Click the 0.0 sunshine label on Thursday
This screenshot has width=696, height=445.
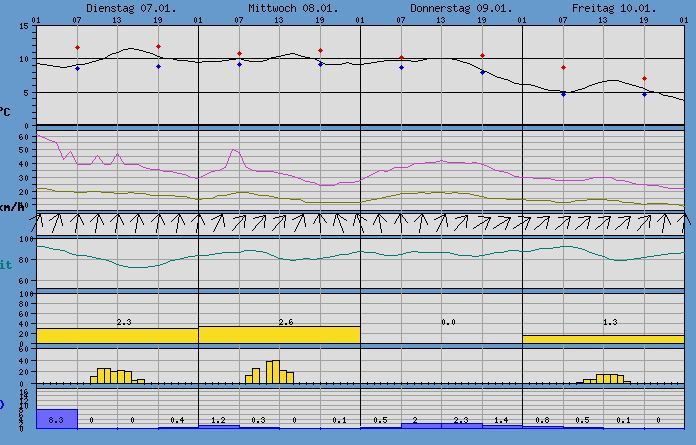(448, 322)
